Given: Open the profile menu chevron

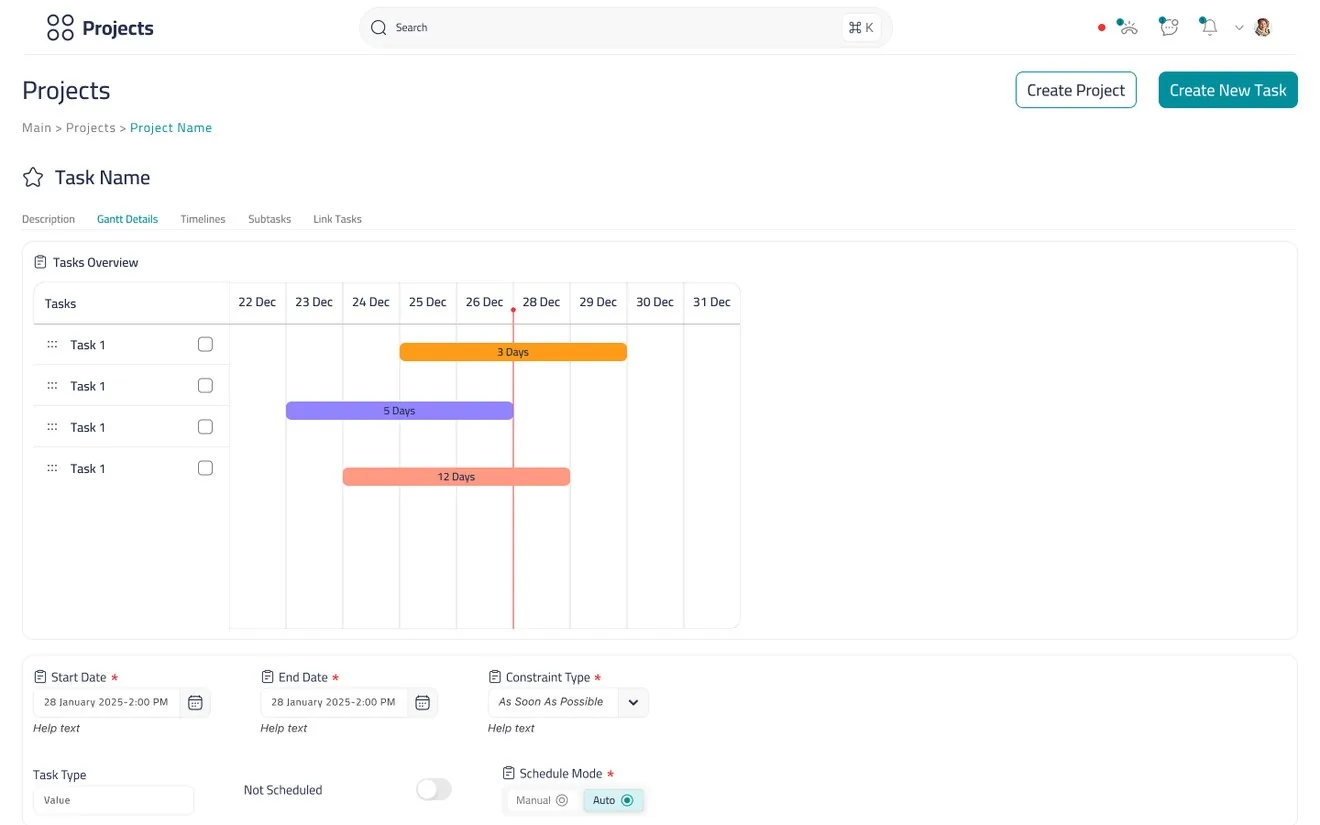Looking at the screenshot, I should tap(1239, 28).
